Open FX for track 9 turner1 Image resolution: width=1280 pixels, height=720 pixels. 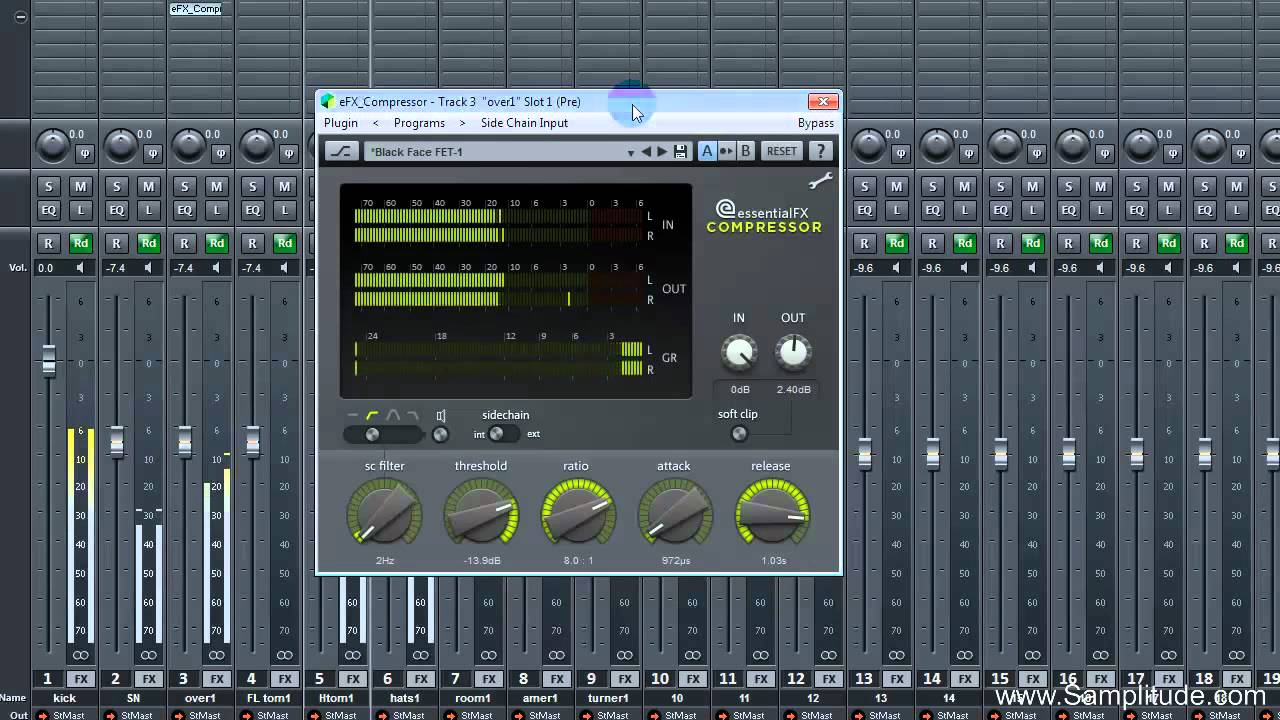tap(625, 679)
